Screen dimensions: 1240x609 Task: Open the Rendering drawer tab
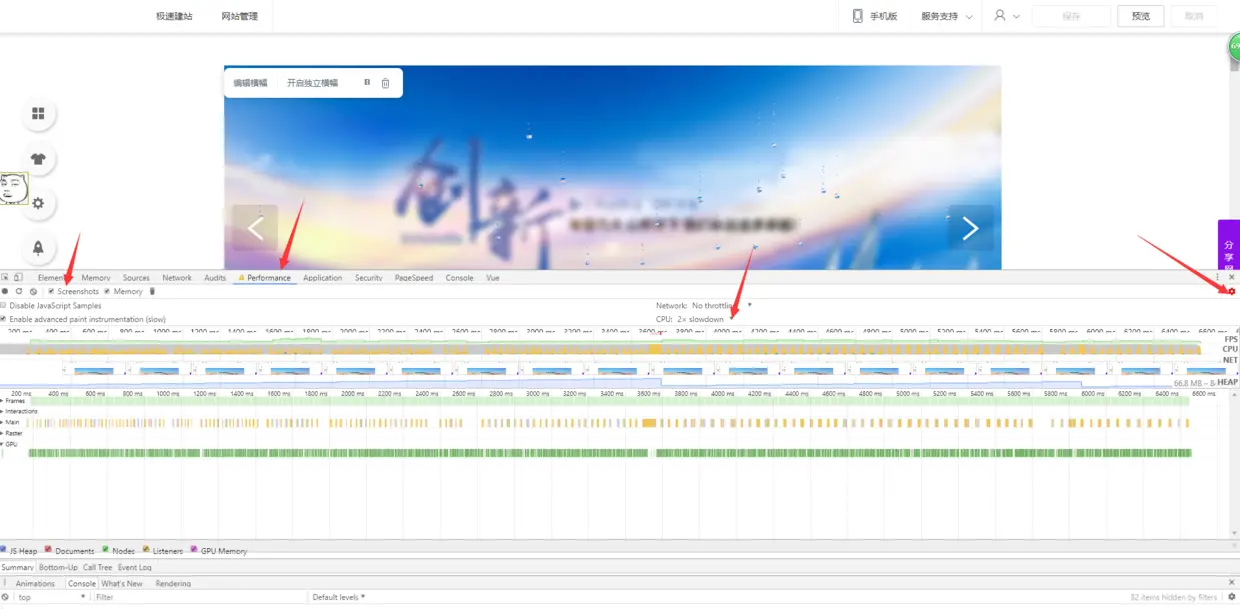pyautogui.click(x=173, y=583)
